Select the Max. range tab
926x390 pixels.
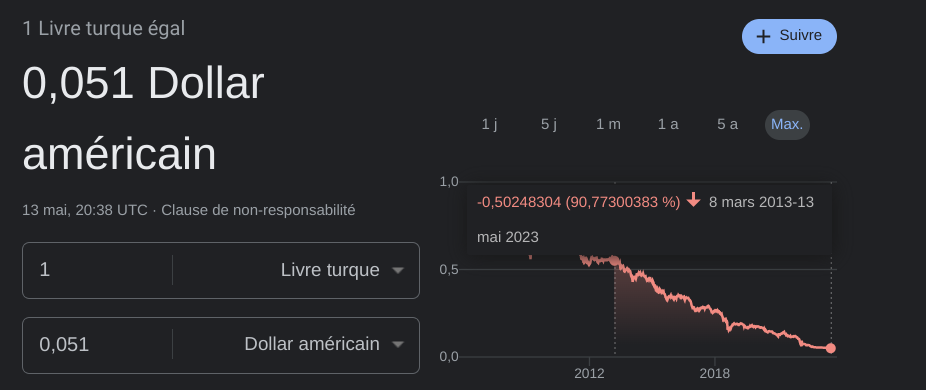tap(787, 125)
